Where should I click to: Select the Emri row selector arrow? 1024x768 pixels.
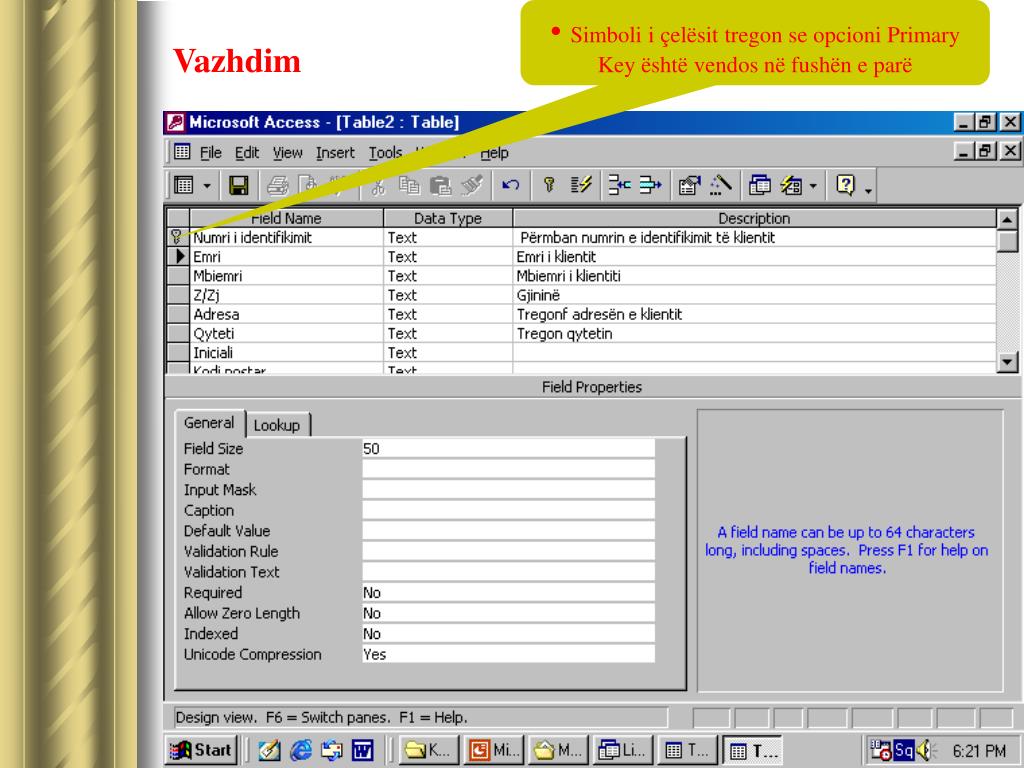(178, 257)
